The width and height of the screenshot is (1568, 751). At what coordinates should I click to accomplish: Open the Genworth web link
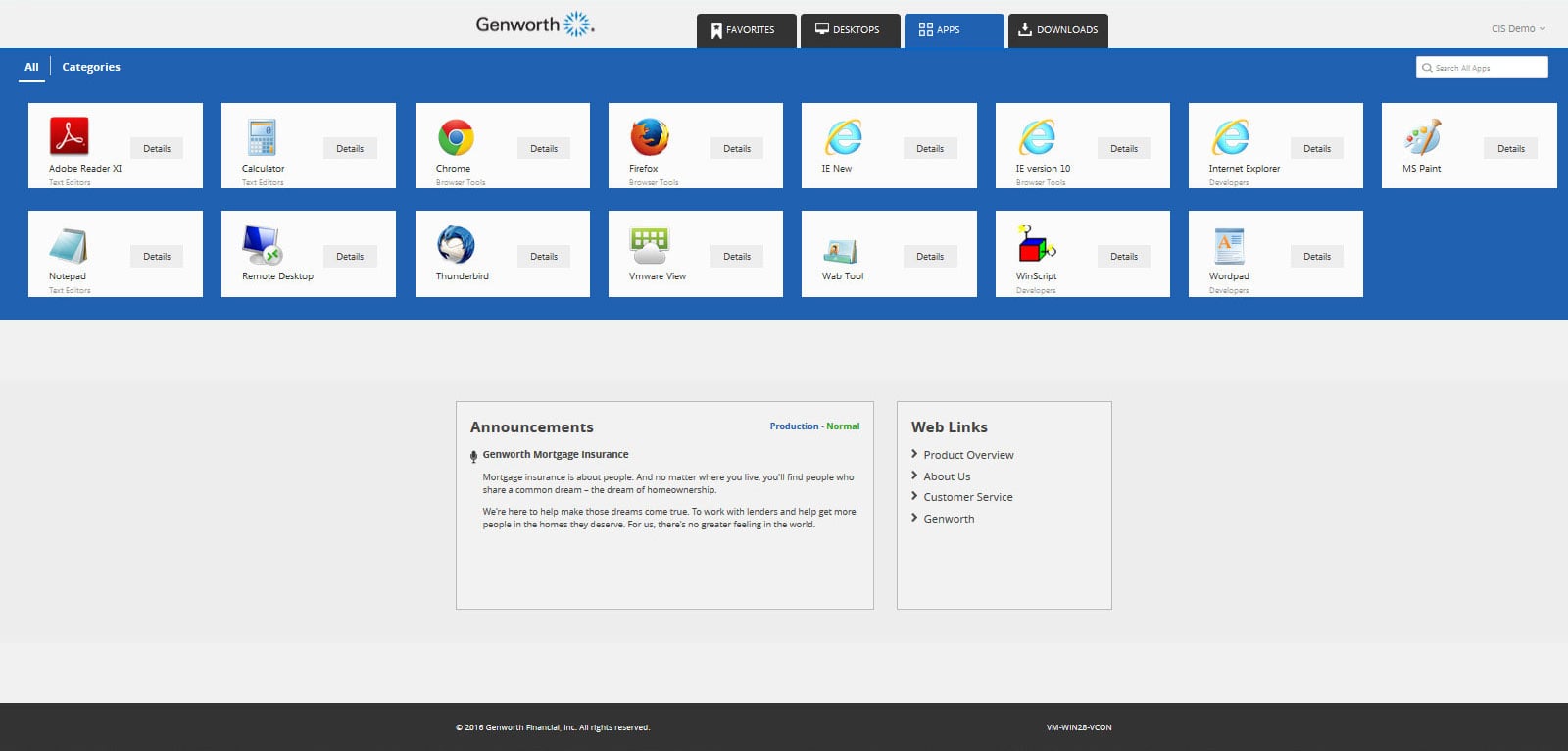(949, 519)
